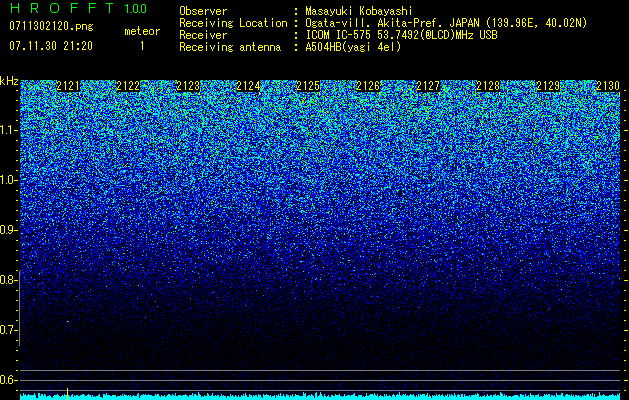Click the cyan signal level trace at bottom
Viewport: 629px width, 400px height.
click(320, 397)
